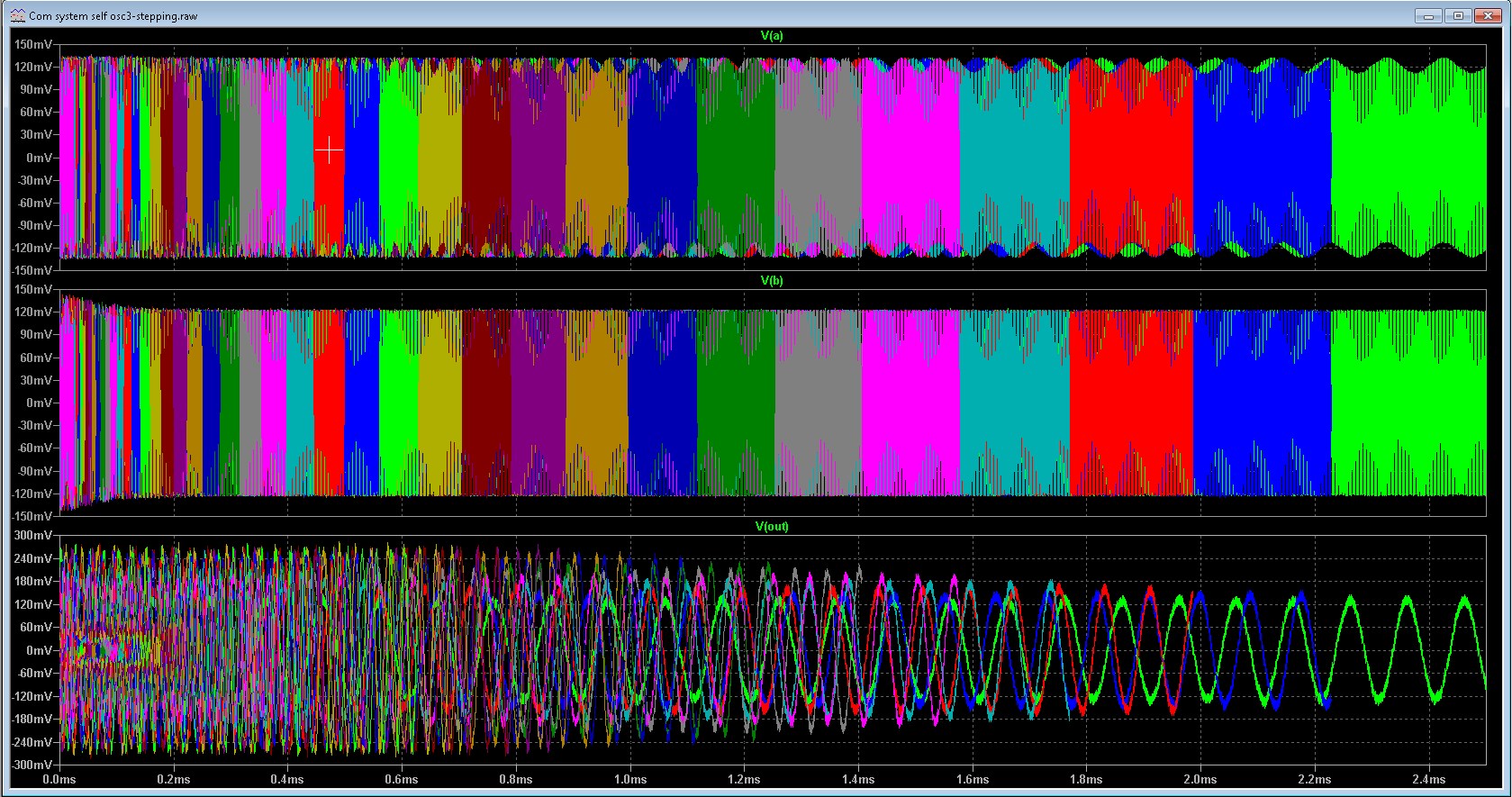Click the 1.6ms time axis label
Viewport: 1512px width, 797px height.
(x=973, y=780)
